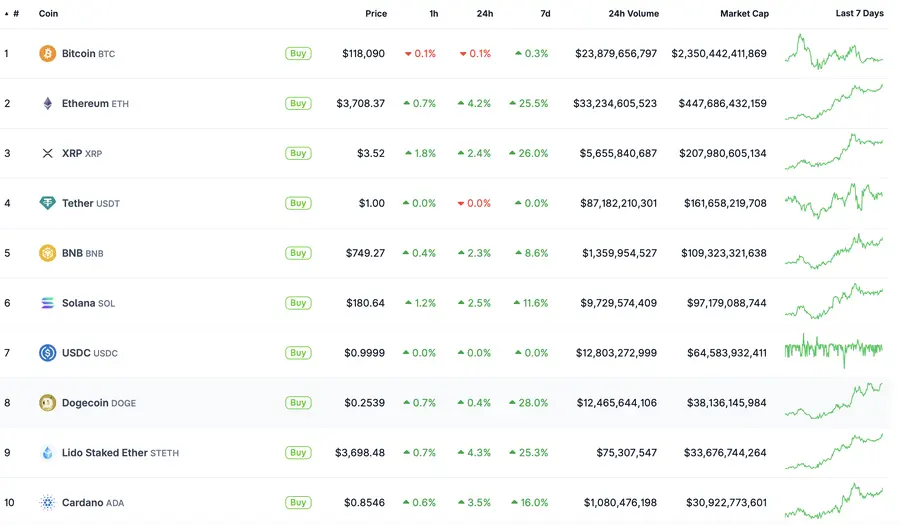Click Buy button in XRP row

pyautogui.click(x=298, y=153)
